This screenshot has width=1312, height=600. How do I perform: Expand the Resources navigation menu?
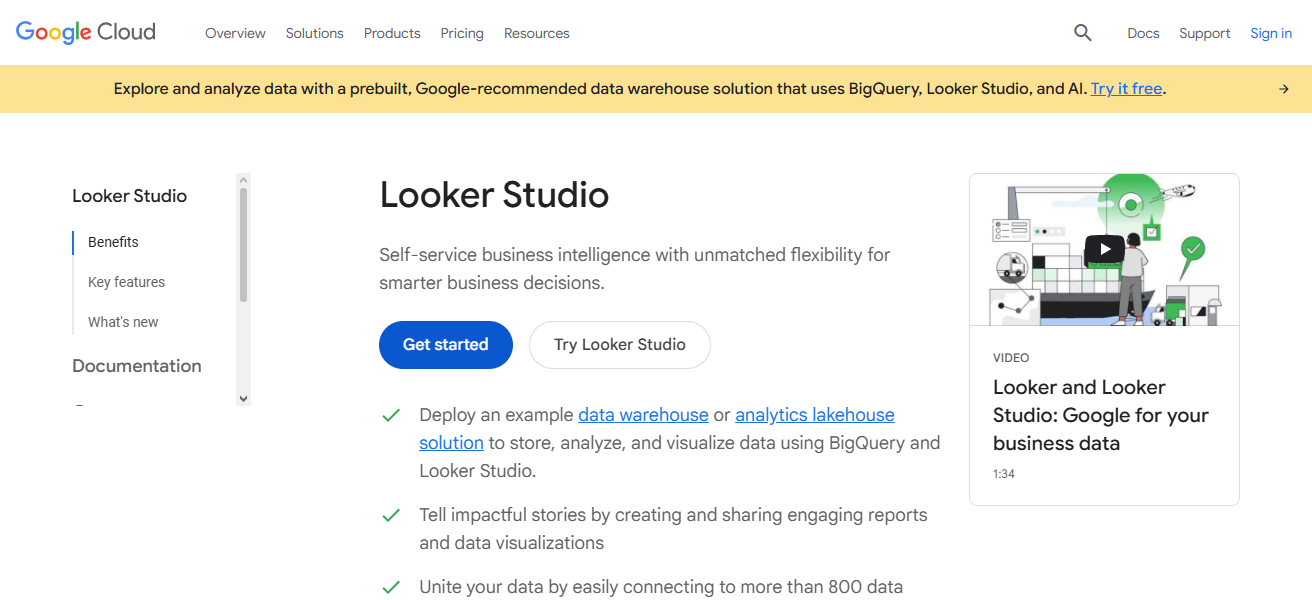pos(536,33)
